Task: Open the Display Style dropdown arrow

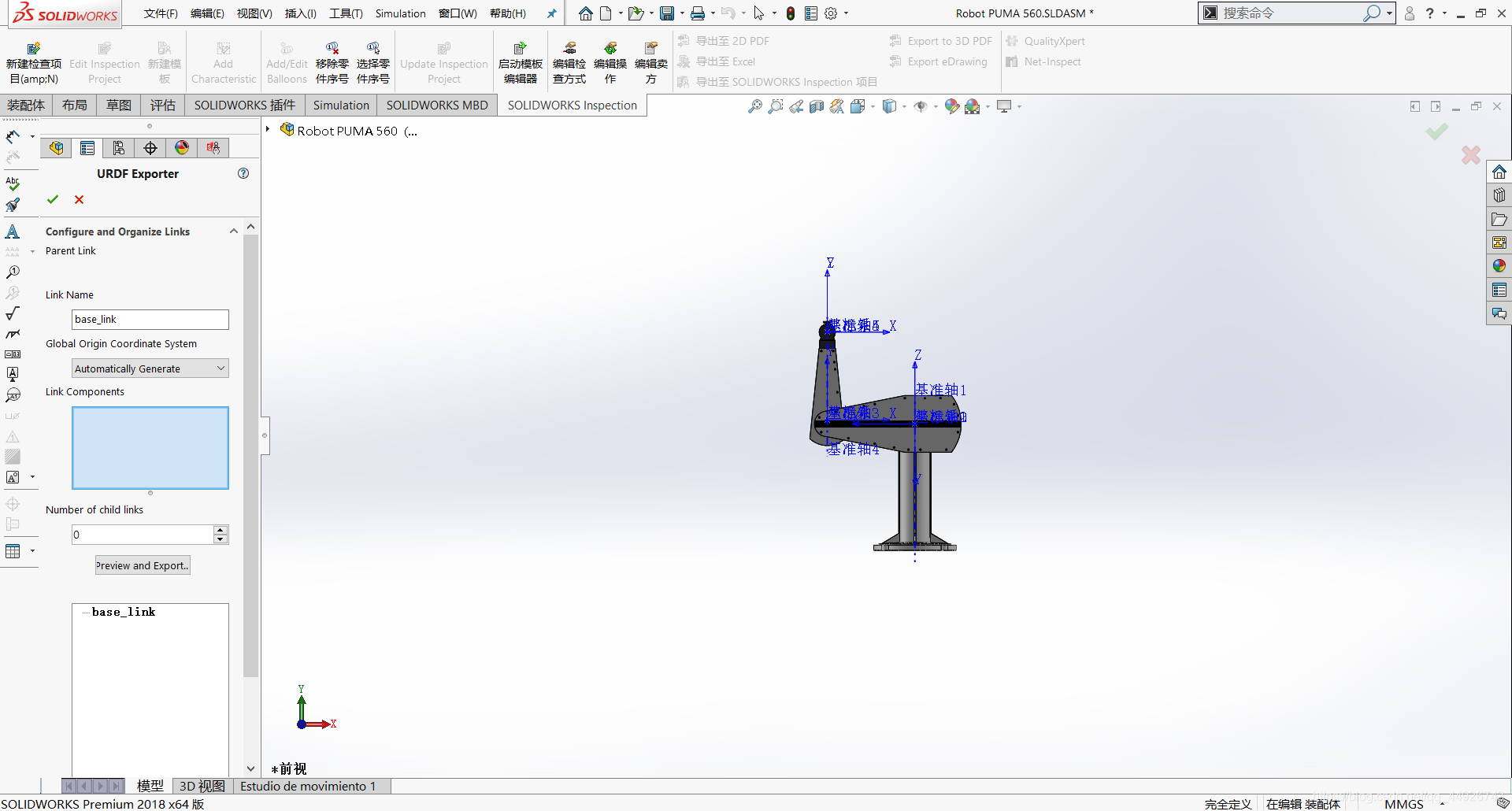Action: (904, 106)
